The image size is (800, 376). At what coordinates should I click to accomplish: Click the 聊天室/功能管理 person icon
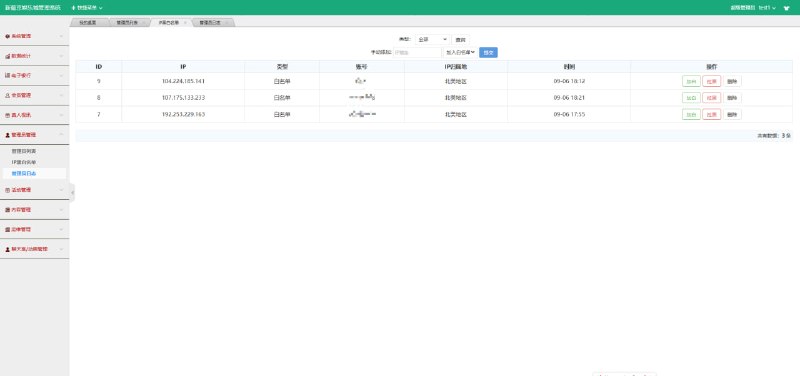click(x=7, y=249)
